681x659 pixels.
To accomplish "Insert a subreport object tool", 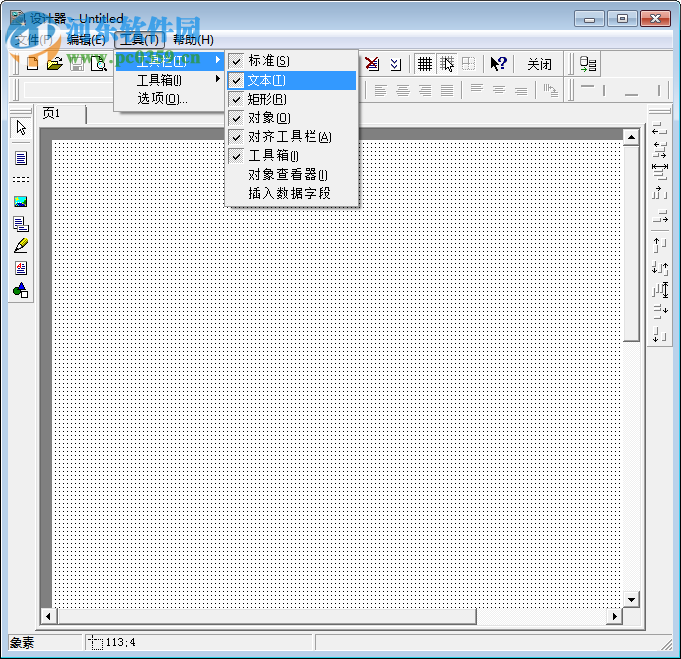I will [21, 224].
